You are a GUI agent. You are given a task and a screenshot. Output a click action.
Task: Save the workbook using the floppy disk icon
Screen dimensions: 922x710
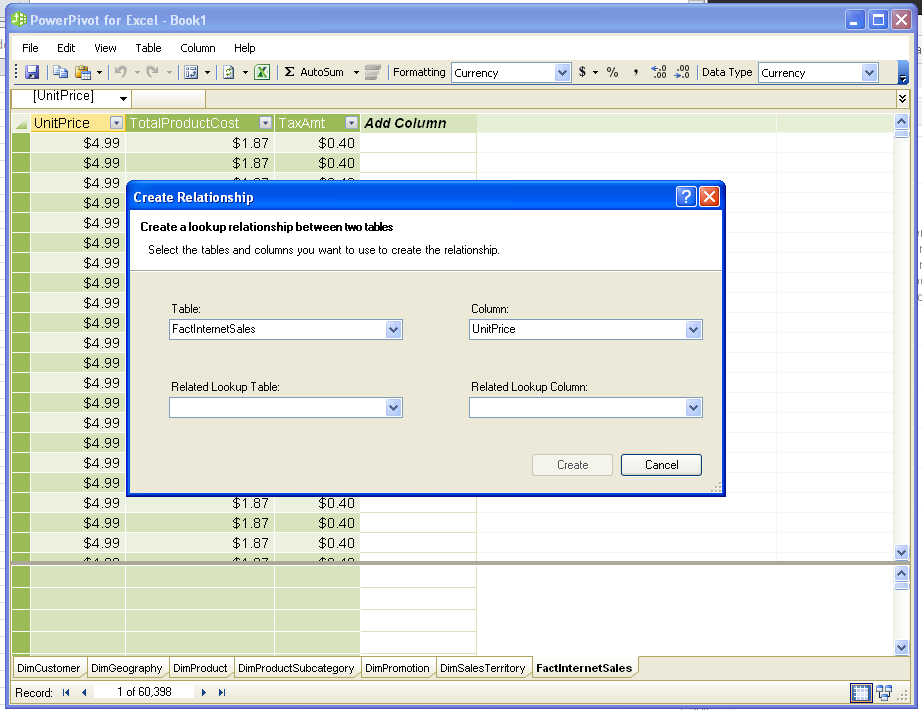(x=32, y=72)
